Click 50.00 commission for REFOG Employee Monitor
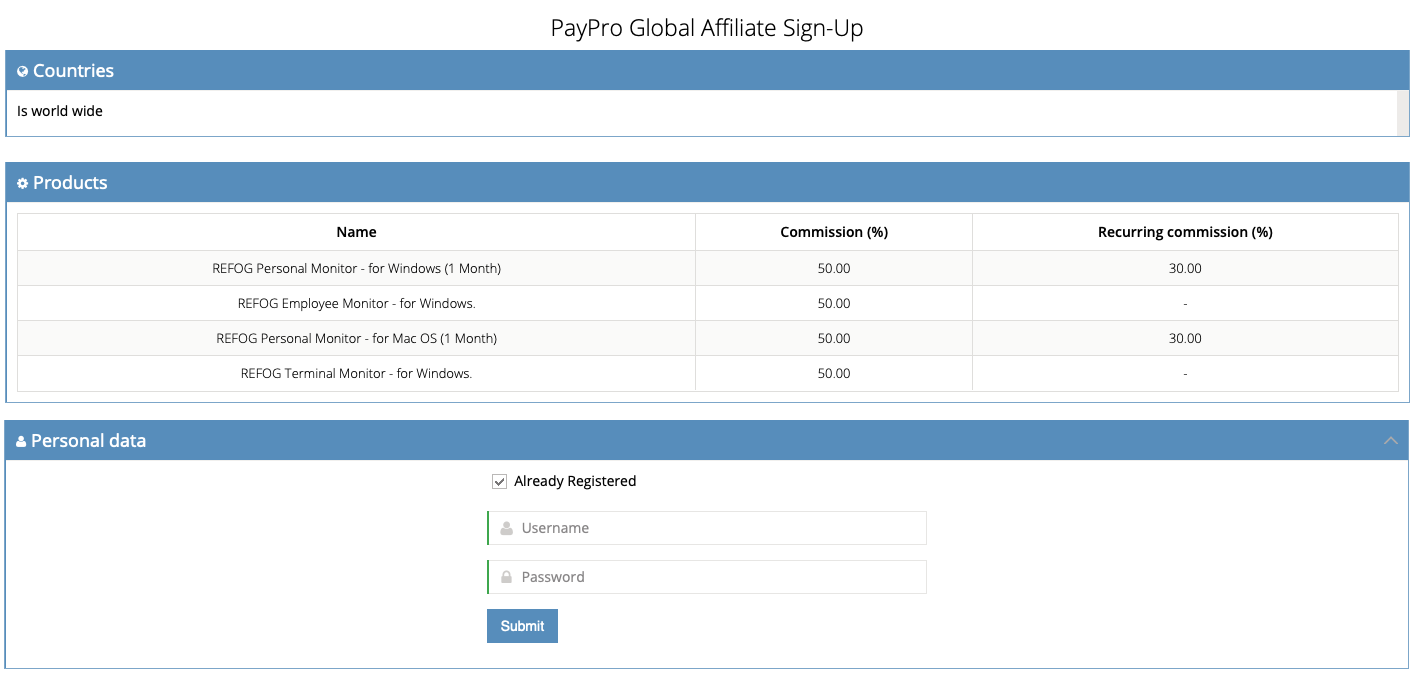The image size is (1414, 679). tap(834, 303)
